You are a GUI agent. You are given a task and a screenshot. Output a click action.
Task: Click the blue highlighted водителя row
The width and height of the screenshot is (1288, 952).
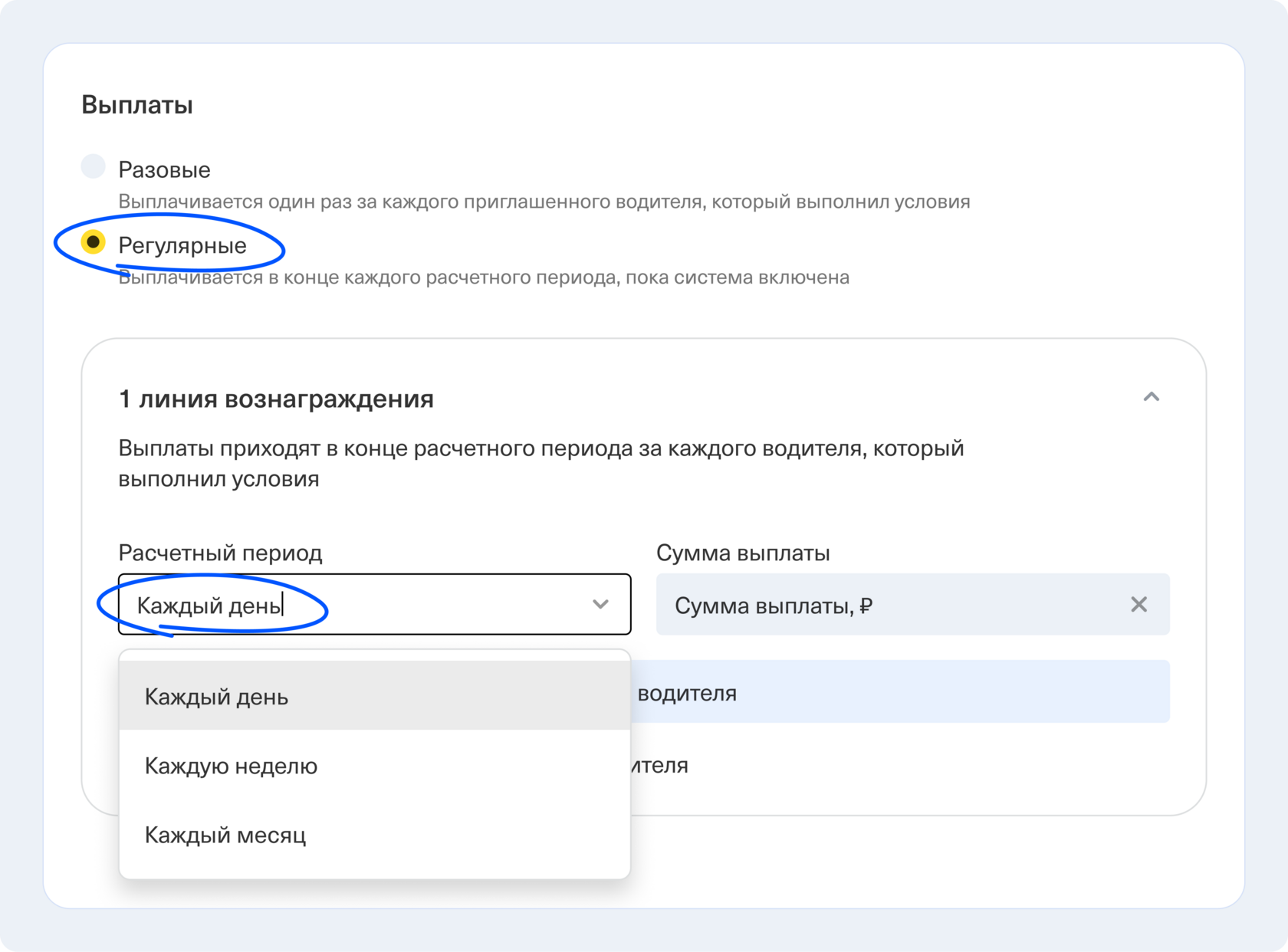897,692
